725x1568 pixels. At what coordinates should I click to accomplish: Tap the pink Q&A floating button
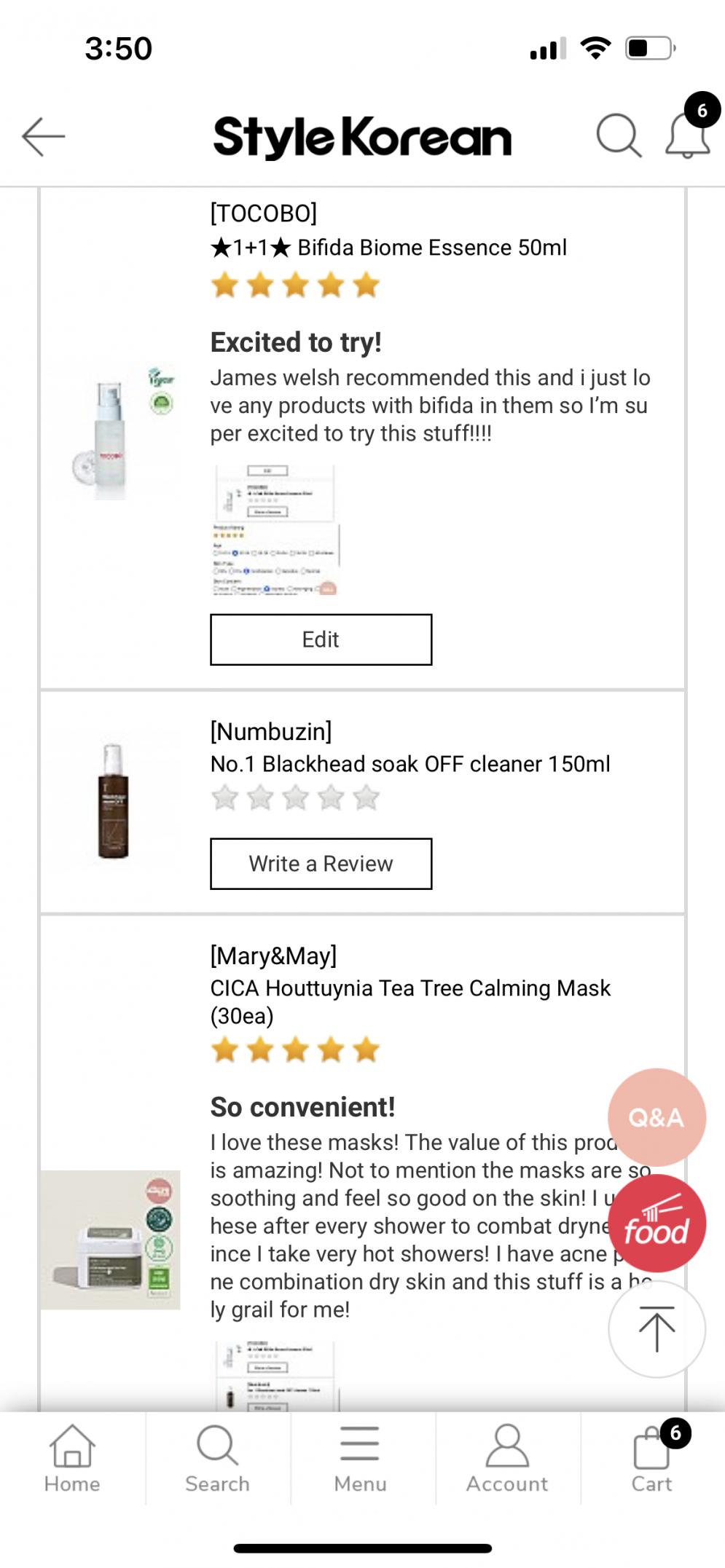(x=657, y=1117)
